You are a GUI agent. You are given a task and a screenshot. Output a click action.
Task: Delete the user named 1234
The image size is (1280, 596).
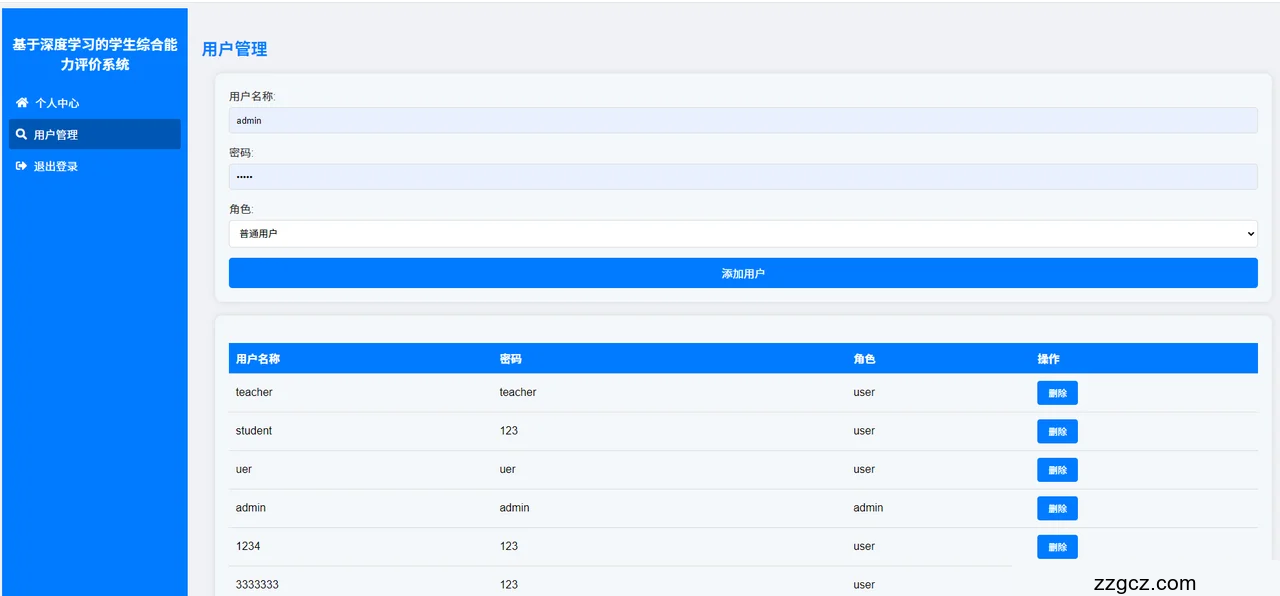point(1057,547)
